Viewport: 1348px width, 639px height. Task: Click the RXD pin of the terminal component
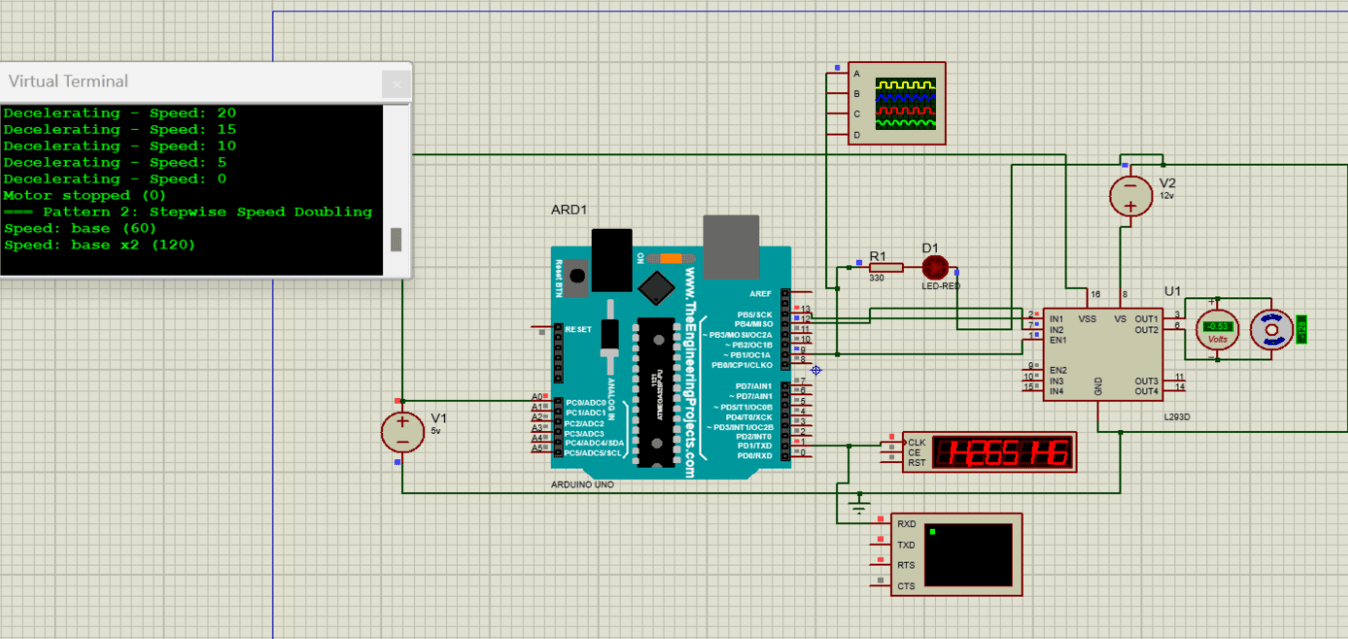tap(880, 524)
